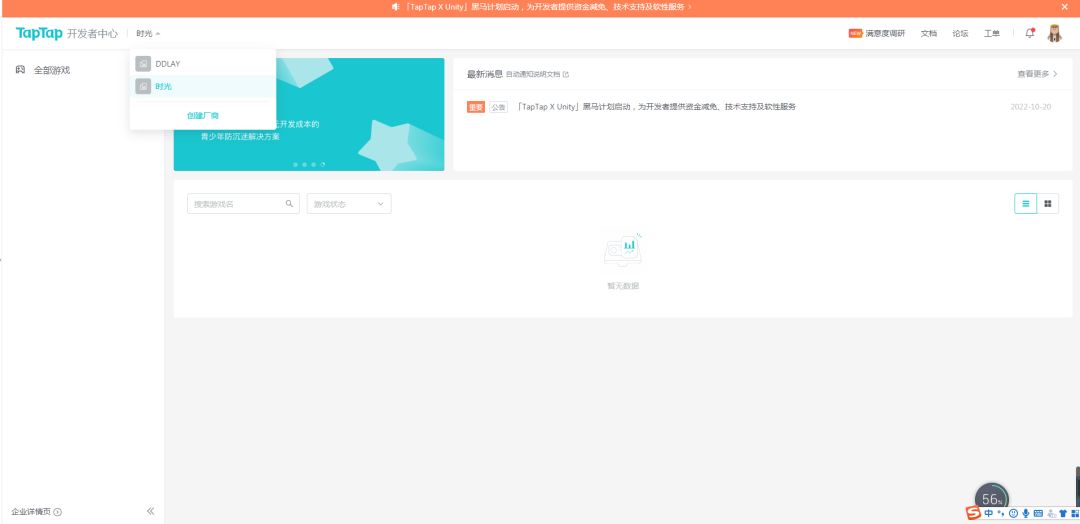Click the IME microphone voice input icon
The image size is (1080, 524).
coord(1026,513)
